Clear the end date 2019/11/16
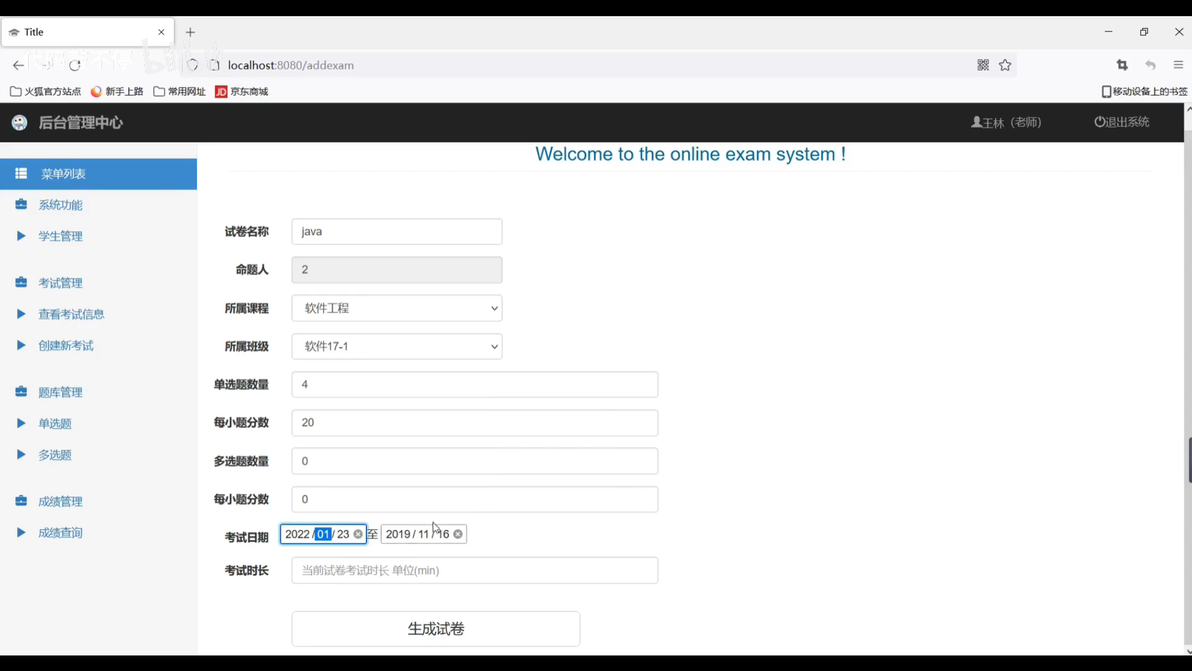Screen dimensions: 1192x671 point(458,534)
